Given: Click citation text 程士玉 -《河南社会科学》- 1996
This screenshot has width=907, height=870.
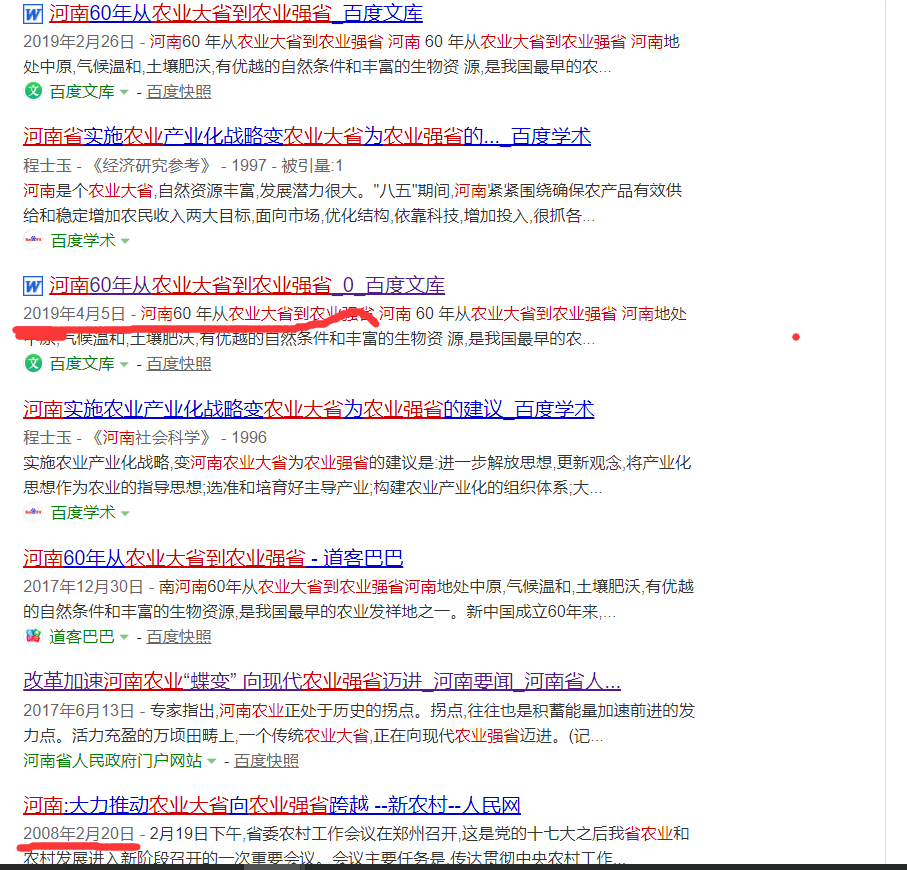Looking at the screenshot, I should click(145, 438).
